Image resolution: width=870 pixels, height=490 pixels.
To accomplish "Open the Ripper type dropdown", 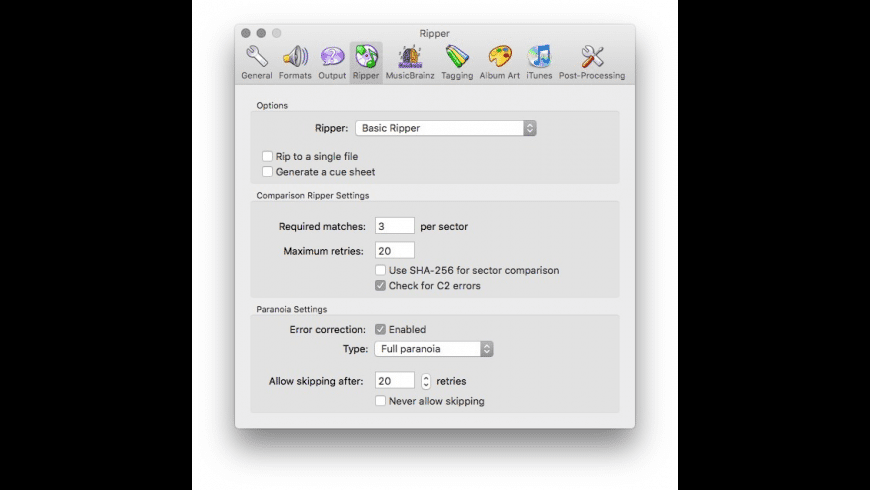I will tap(446, 128).
